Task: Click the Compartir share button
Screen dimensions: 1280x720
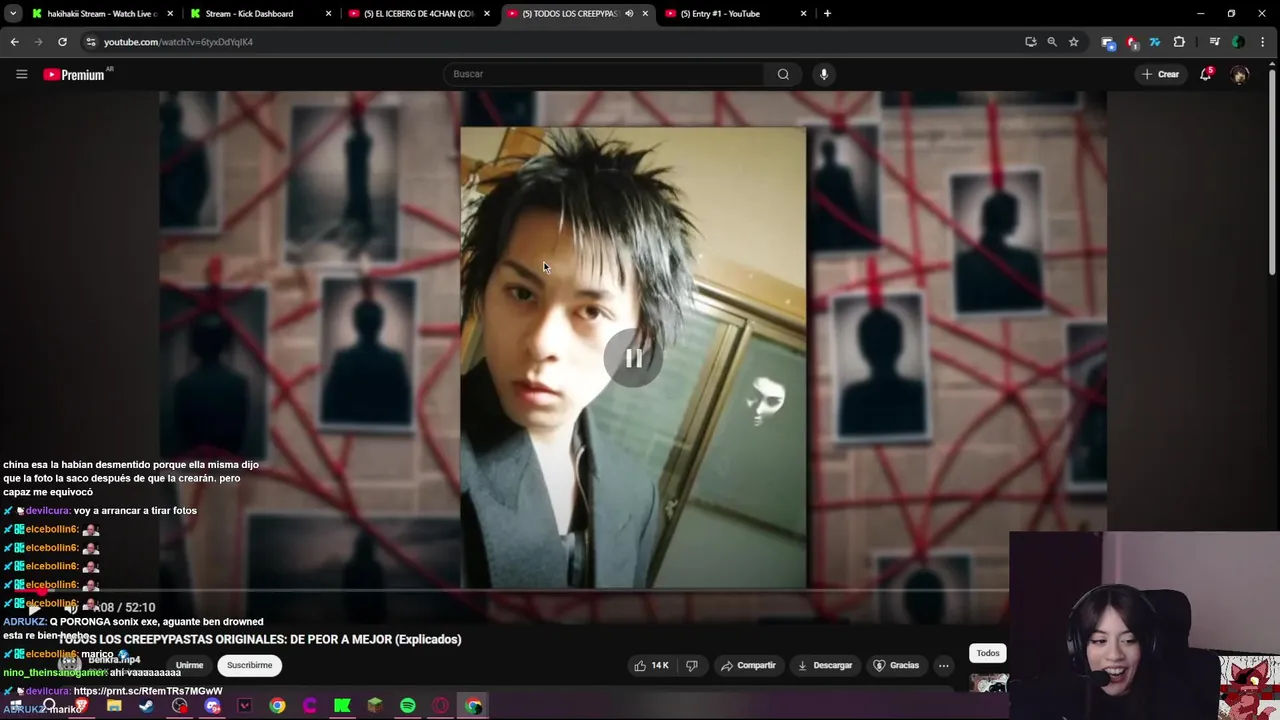Action: click(x=748, y=665)
